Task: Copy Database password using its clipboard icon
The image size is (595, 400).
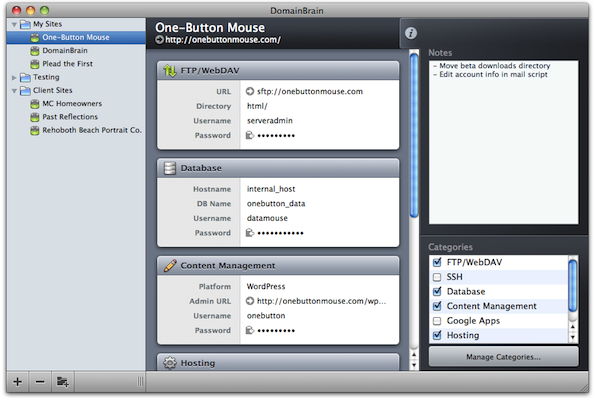Action: click(x=250, y=233)
